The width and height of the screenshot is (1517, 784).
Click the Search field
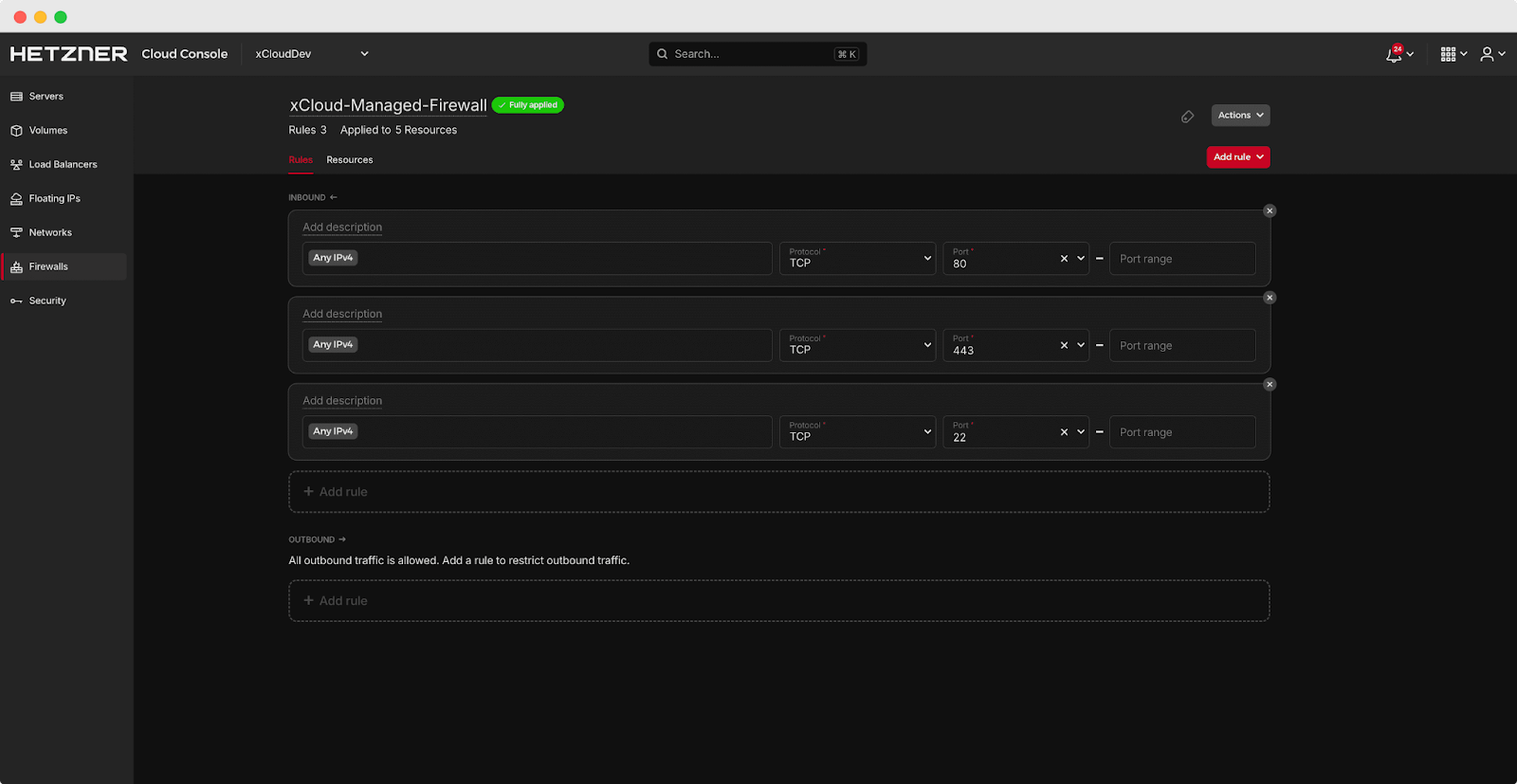(758, 54)
